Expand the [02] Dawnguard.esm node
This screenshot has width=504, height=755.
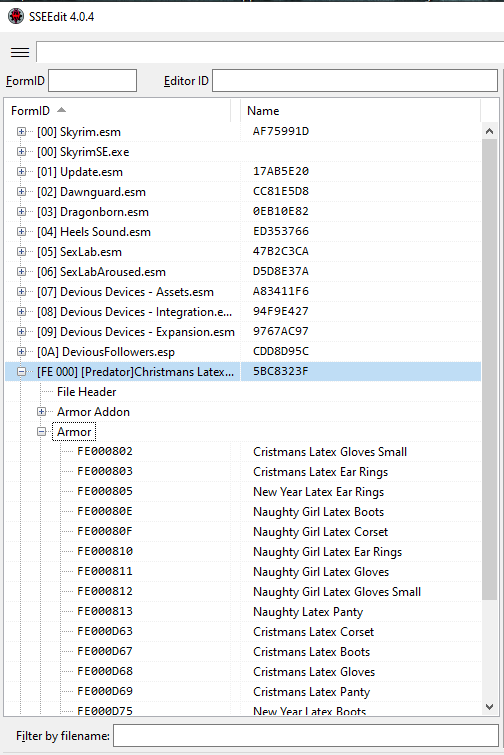click(21, 192)
